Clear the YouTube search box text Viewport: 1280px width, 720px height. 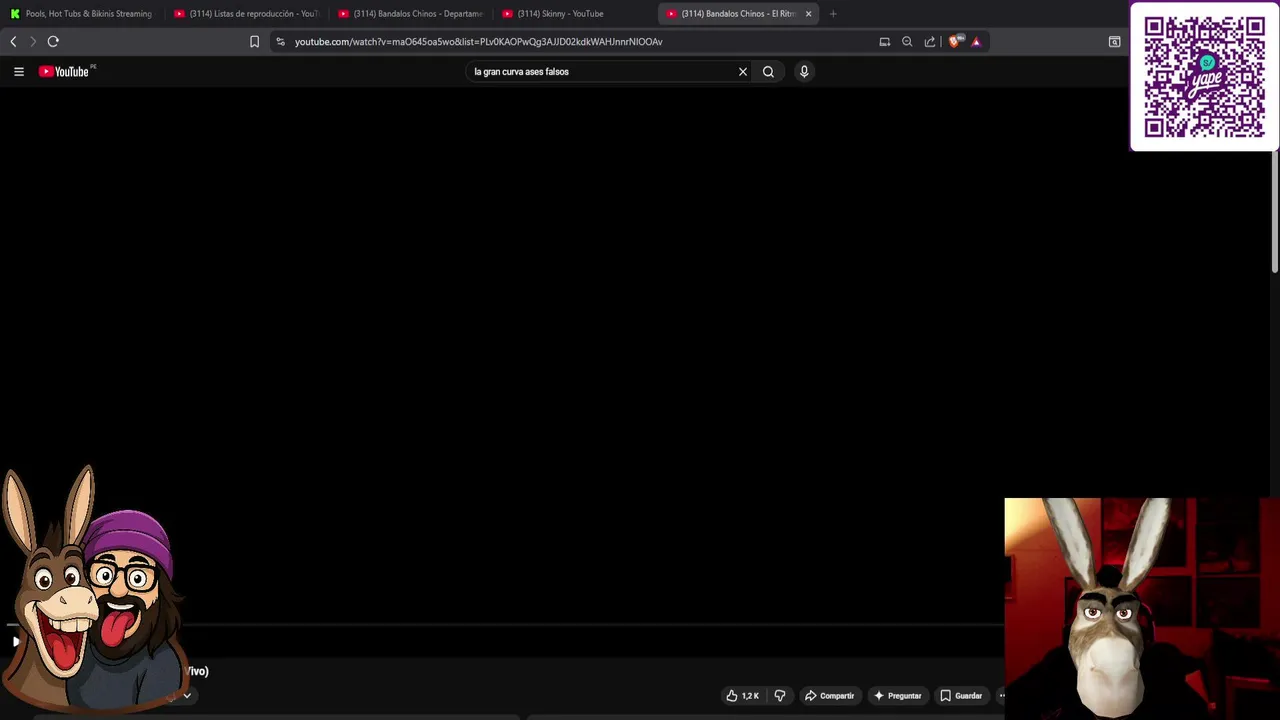point(743,71)
